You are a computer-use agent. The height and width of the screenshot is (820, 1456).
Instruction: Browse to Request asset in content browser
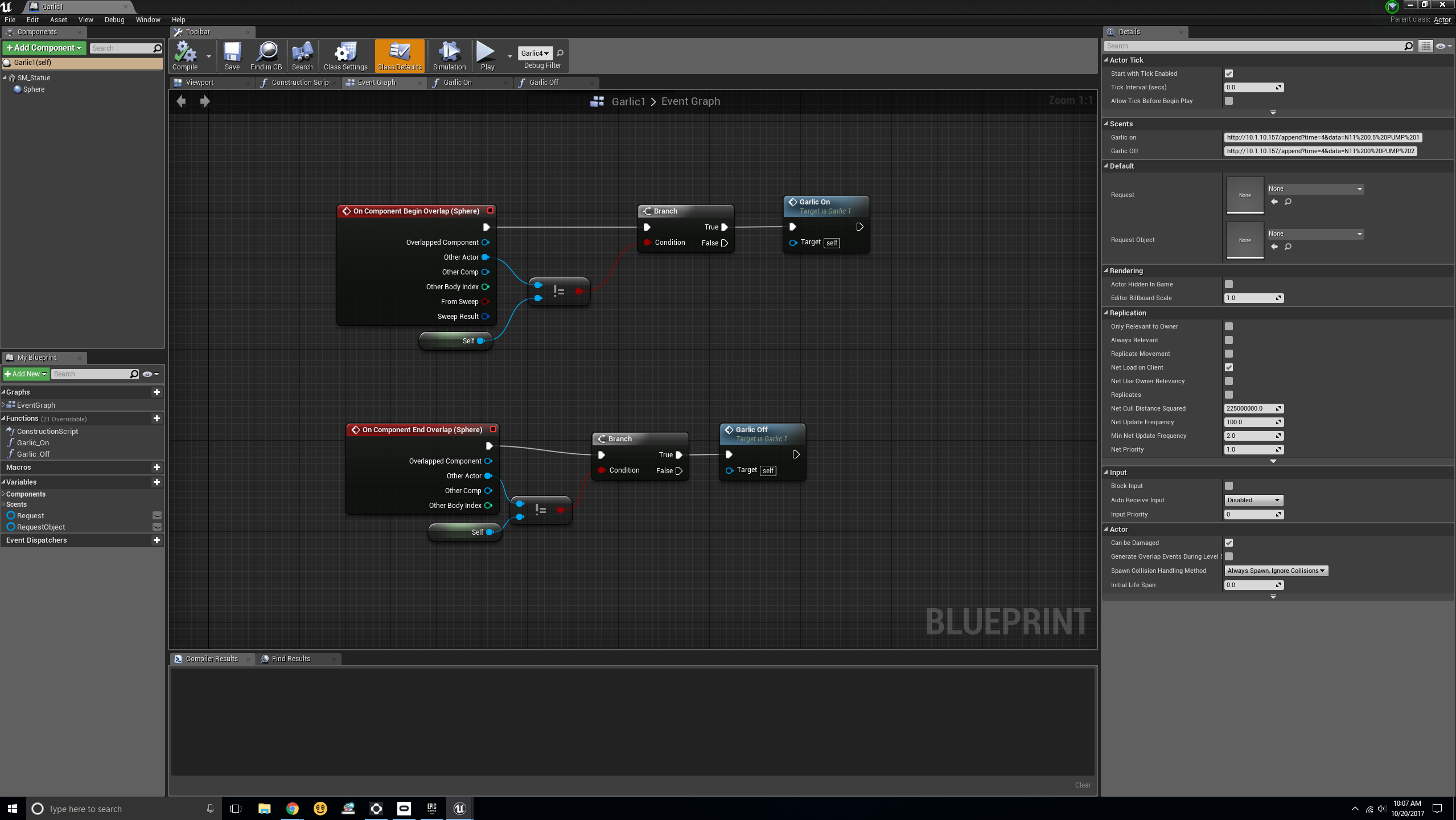tap(1288, 202)
